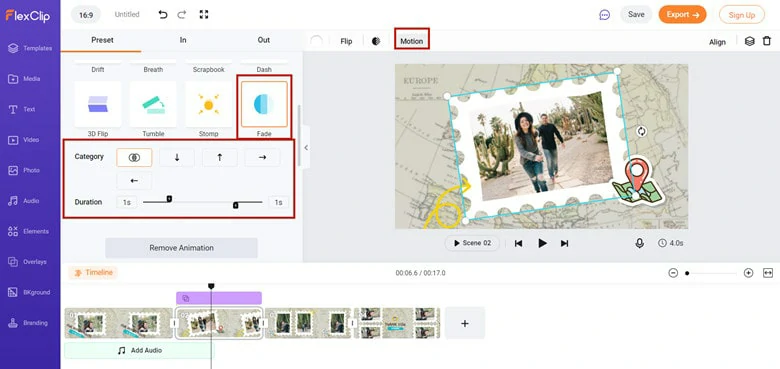Collapse the left panel with the arrow
780x369 pixels.
coord(306,148)
